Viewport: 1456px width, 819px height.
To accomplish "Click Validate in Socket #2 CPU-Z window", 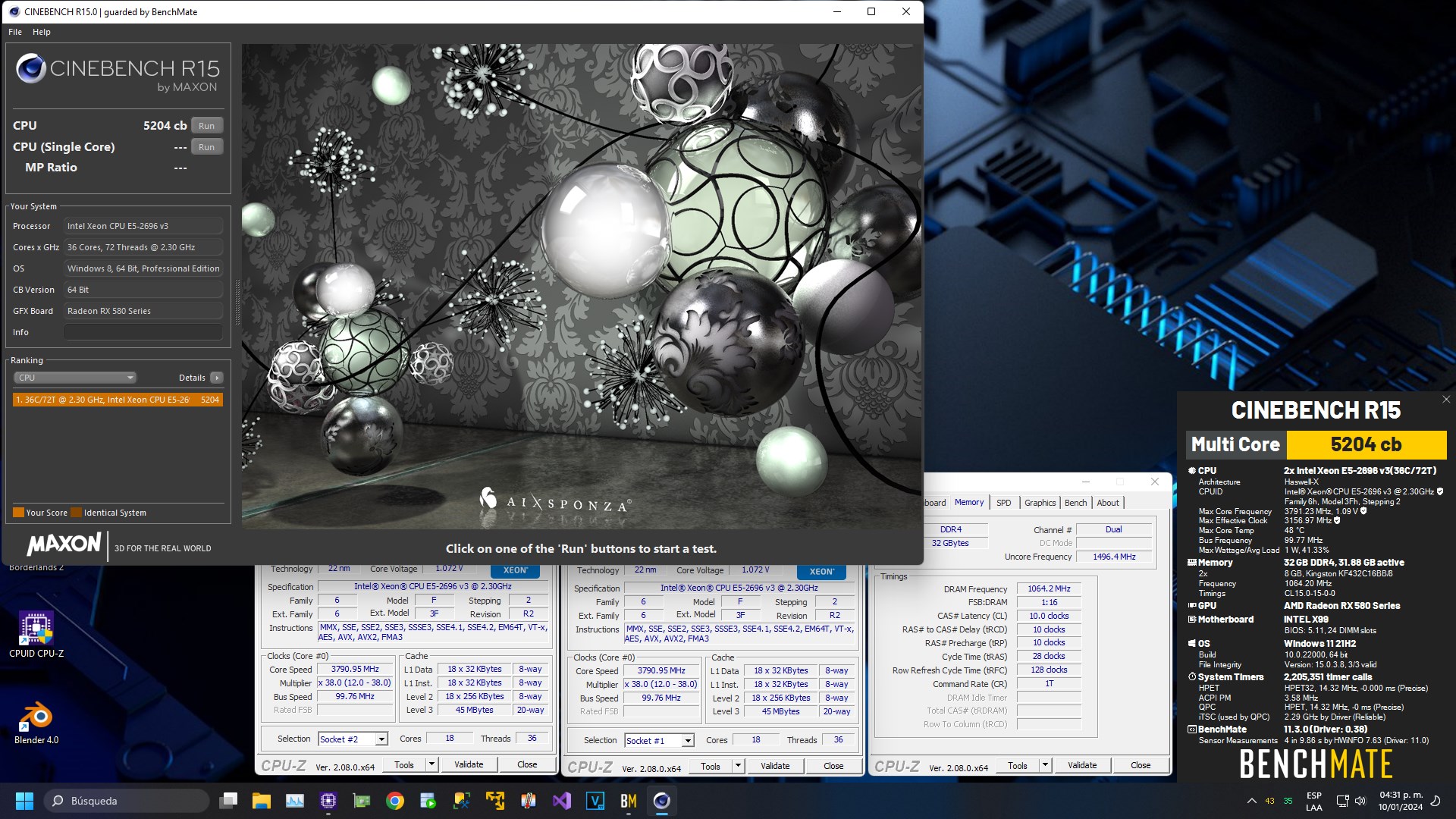I will point(469,765).
